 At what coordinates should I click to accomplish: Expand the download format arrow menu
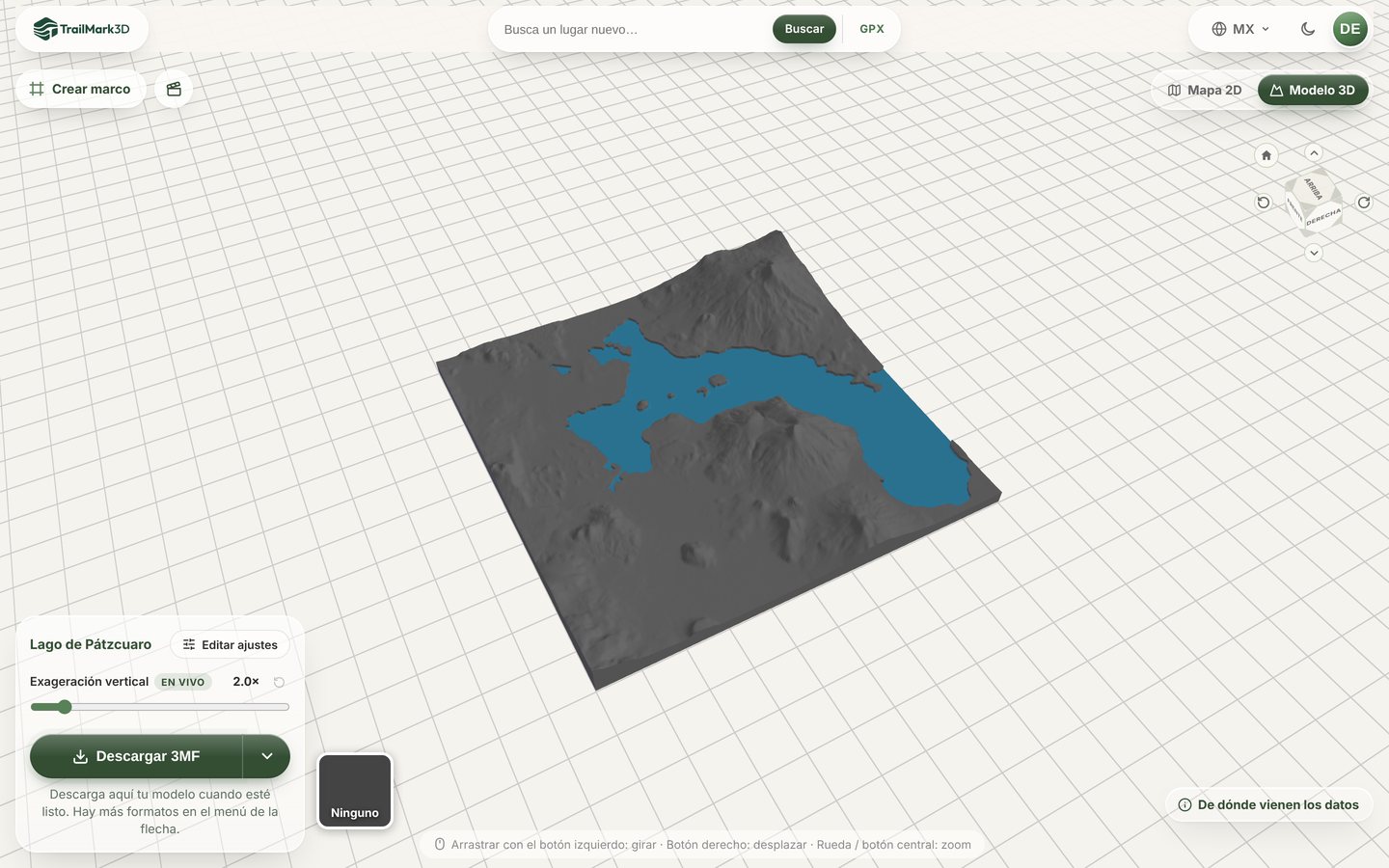pyautogui.click(x=267, y=756)
